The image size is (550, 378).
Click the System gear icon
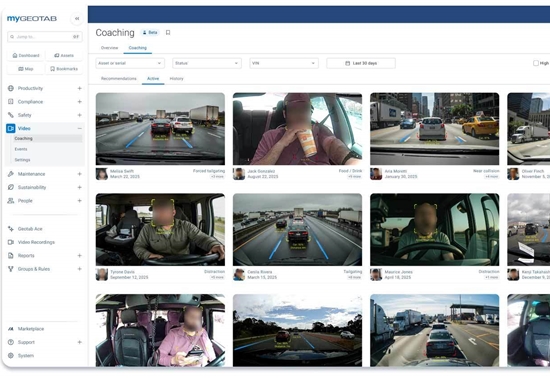[11, 356]
